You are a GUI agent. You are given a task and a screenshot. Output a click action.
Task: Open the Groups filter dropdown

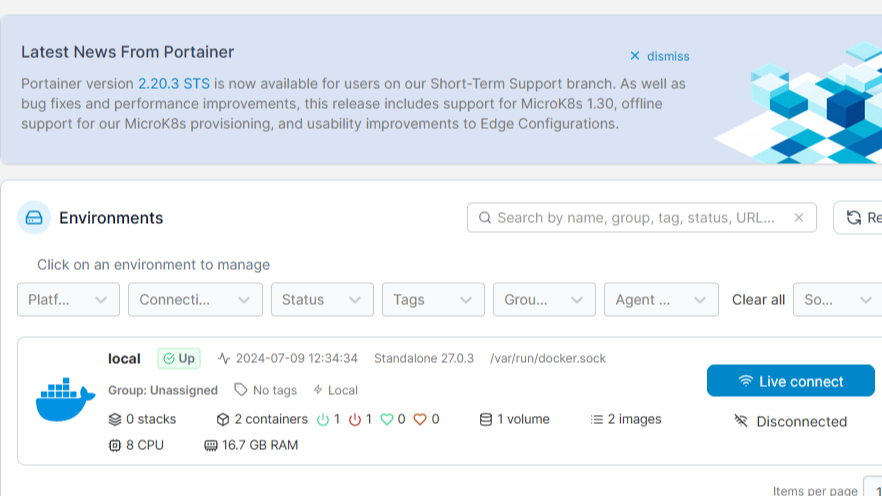[x=544, y=300]
